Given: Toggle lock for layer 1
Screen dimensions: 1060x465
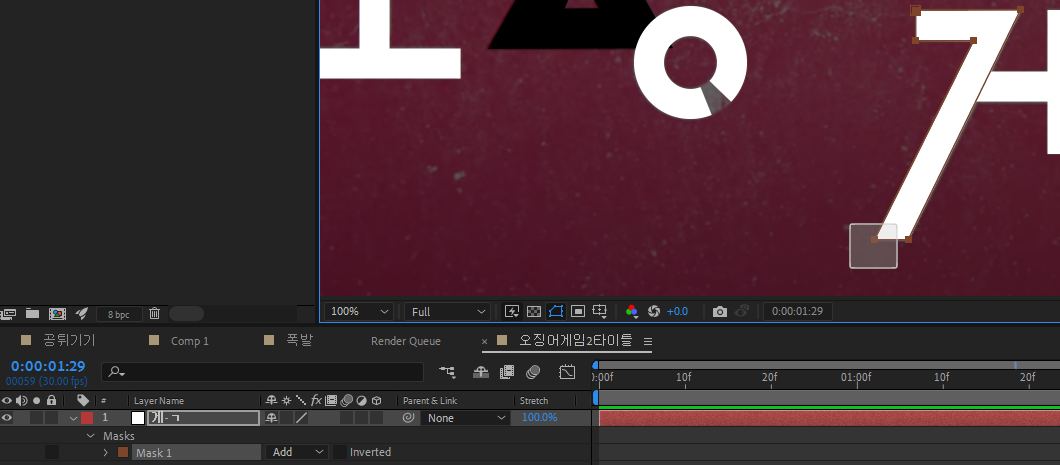Looking at the screenshot, I should coord(51,418).
